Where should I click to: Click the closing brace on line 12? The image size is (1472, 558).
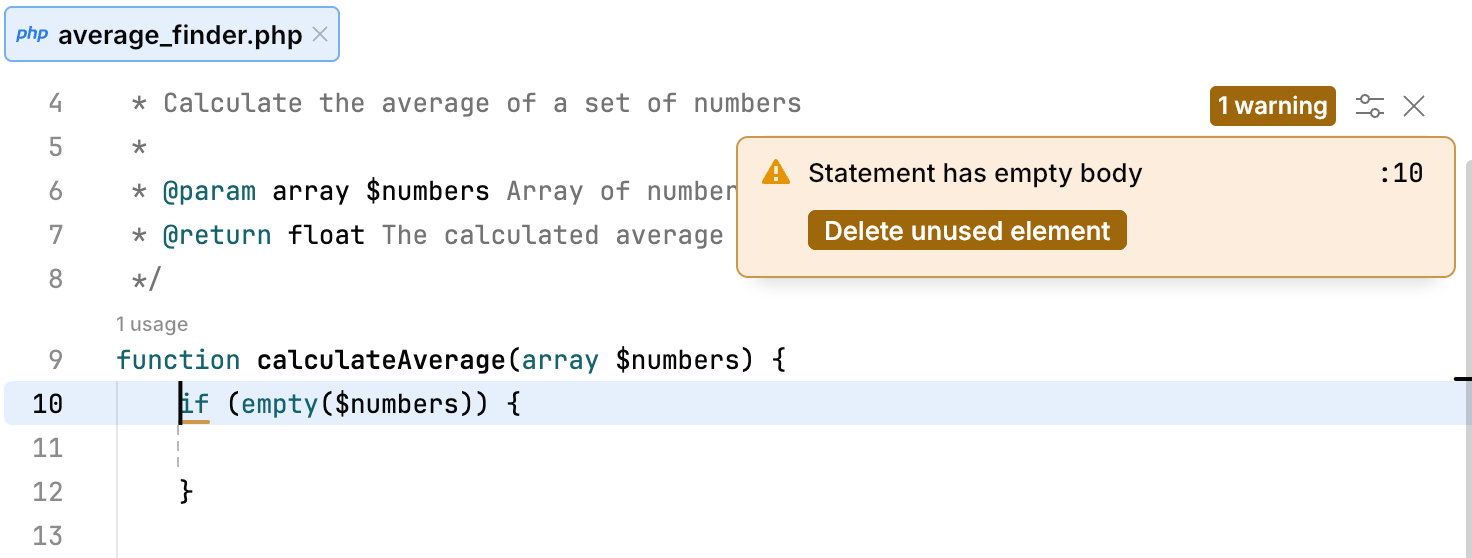click(x=185, y=492)
